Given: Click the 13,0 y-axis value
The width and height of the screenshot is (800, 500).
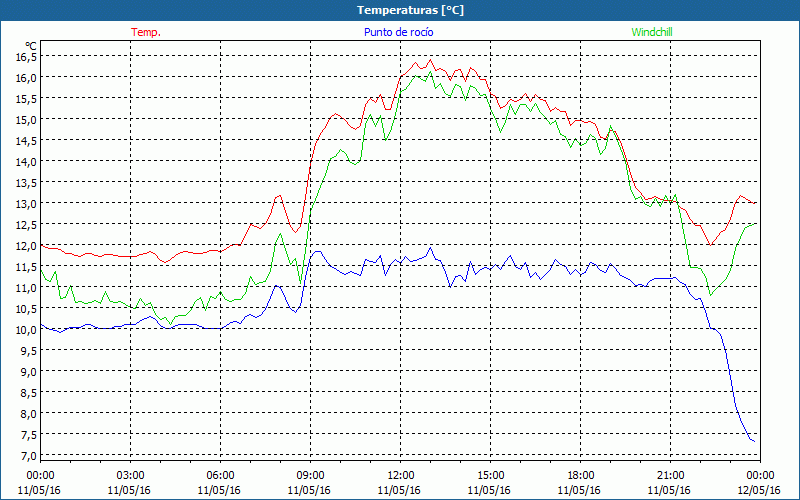Looking at the screenshot, I should point(27,204).
